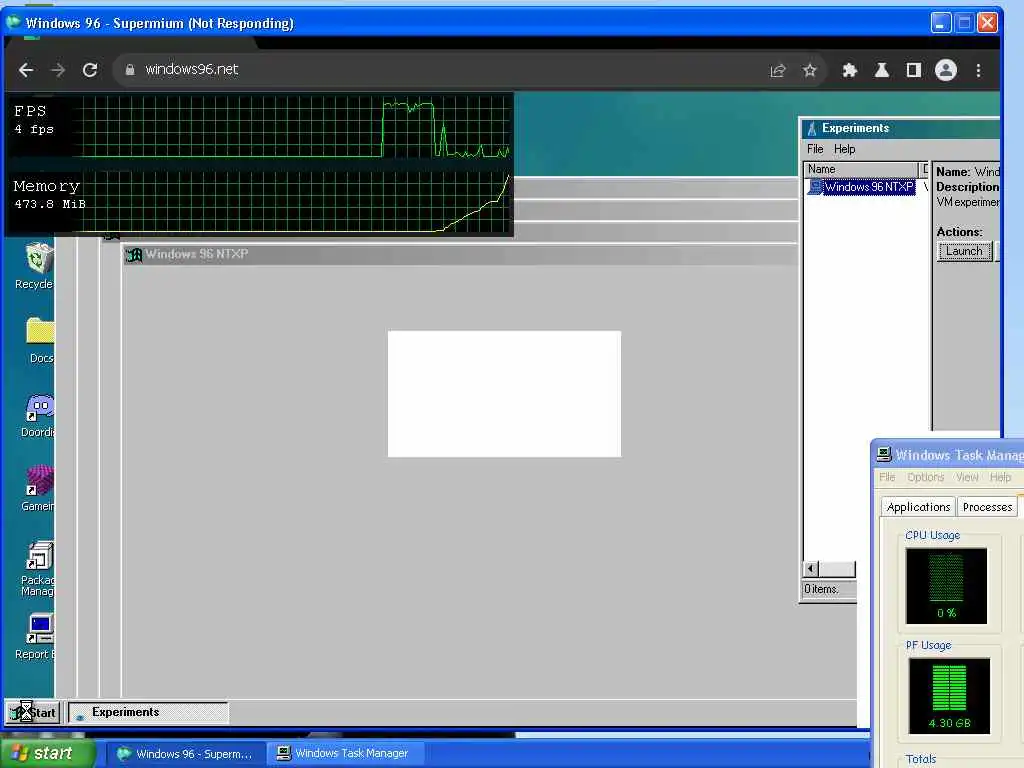Click the Memory graph overlay
This screenshot has height=768, width=1024.
click(x=259, y=201)
